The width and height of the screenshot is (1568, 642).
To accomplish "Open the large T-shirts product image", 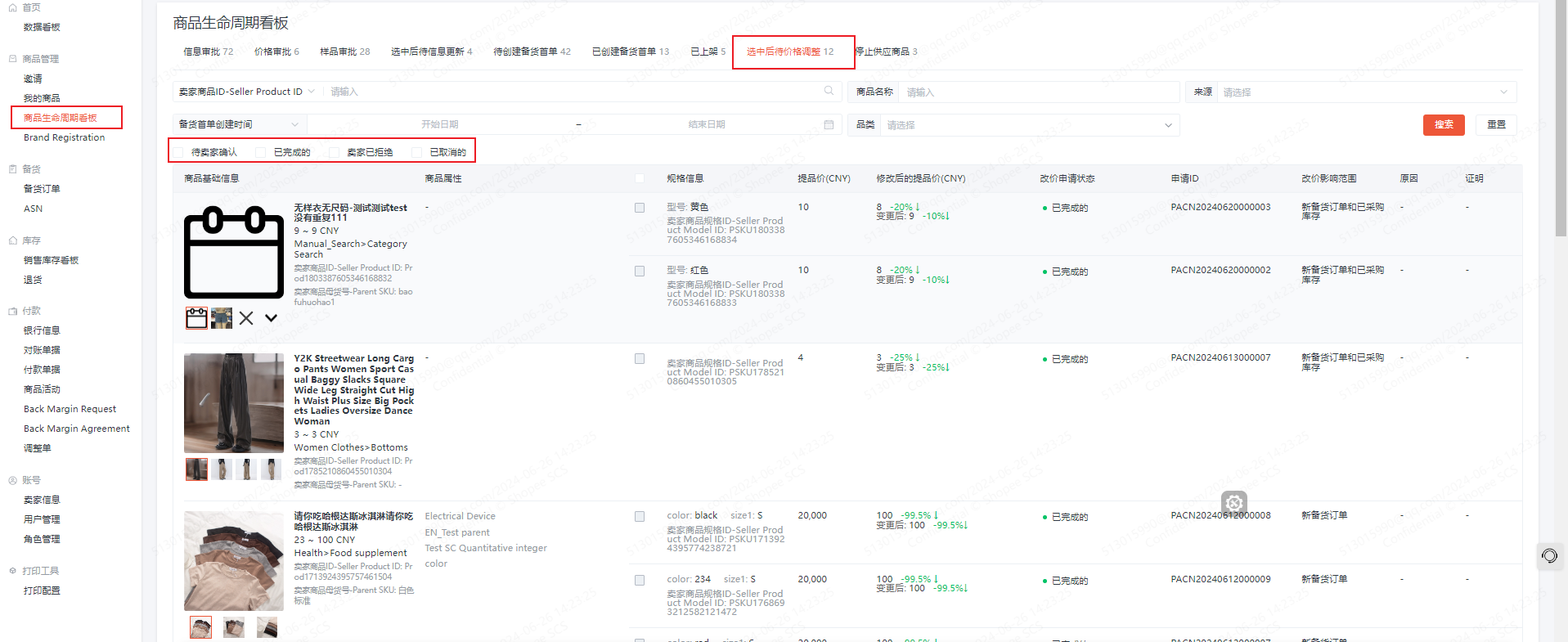I will point(234,561).
